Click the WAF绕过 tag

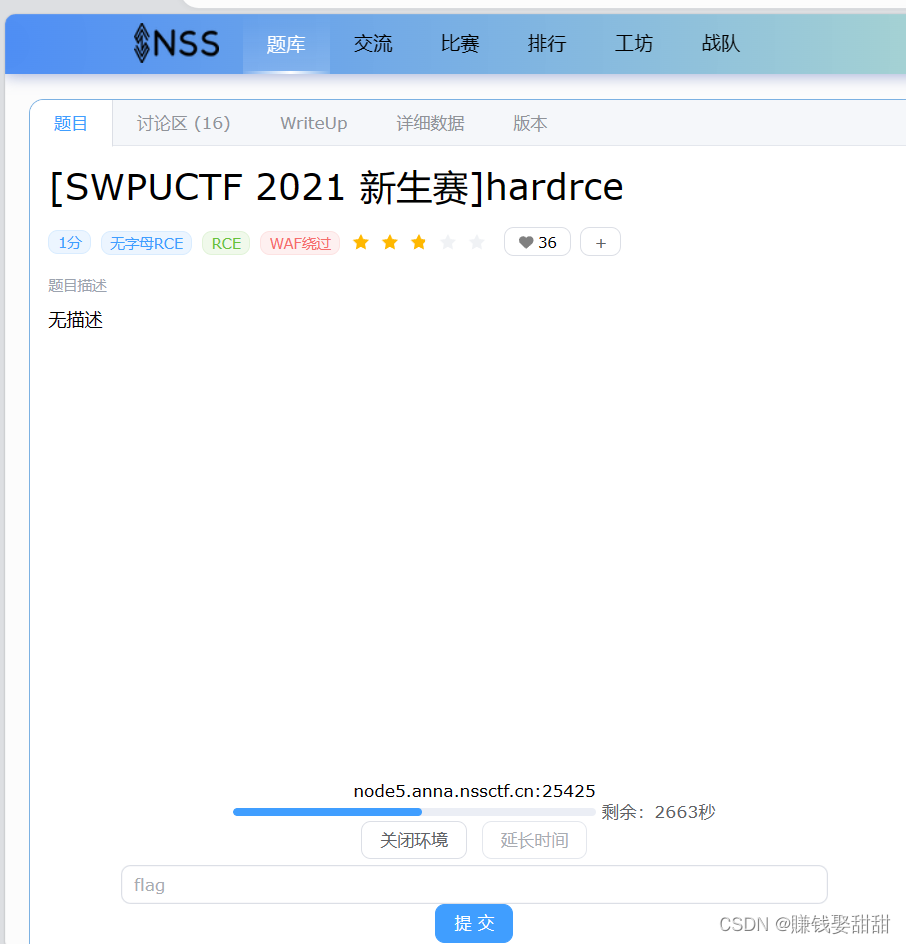click(300, 242)
